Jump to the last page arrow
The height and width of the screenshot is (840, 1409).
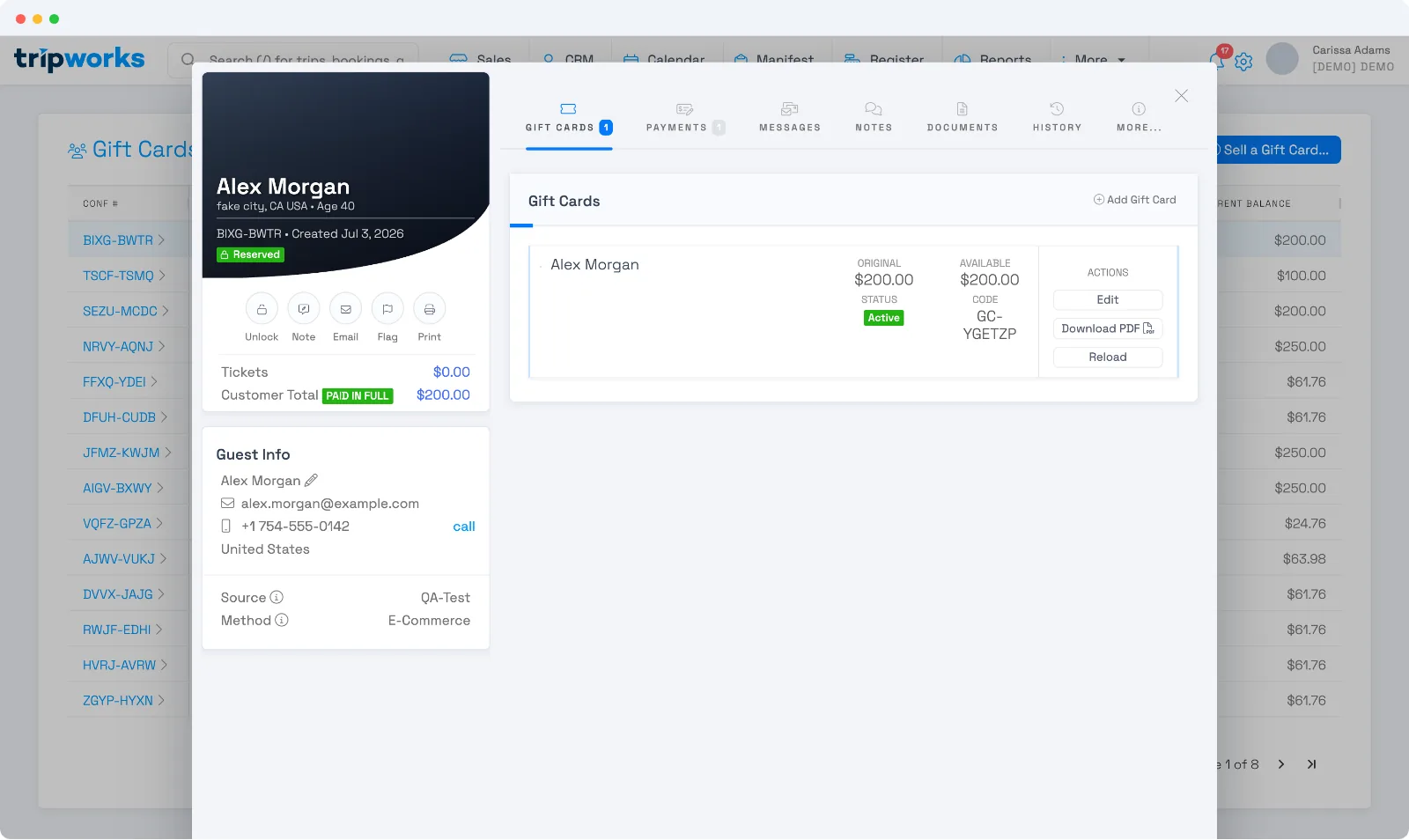(x=1312, y=764)
